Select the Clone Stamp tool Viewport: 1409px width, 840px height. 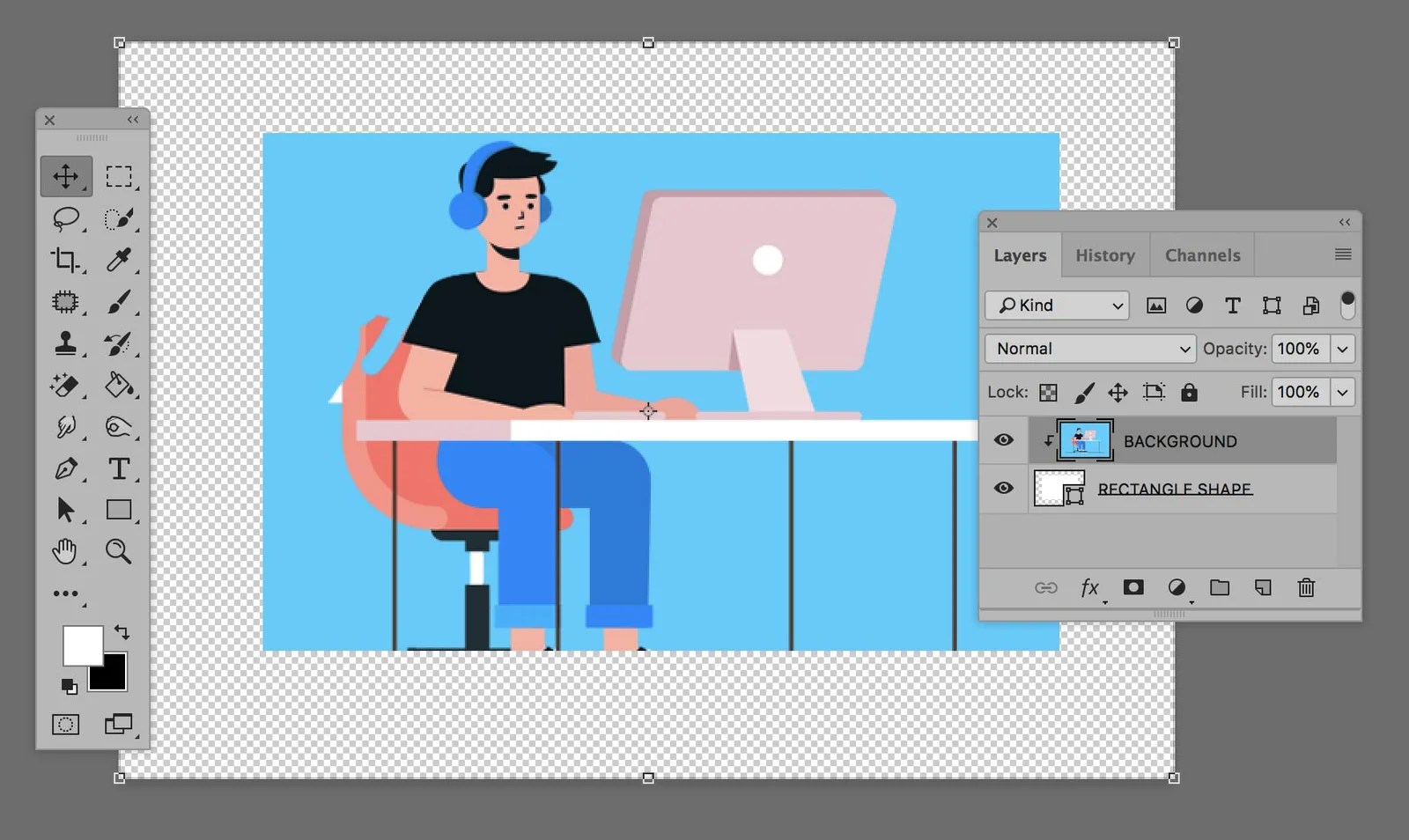pos(66,343)
